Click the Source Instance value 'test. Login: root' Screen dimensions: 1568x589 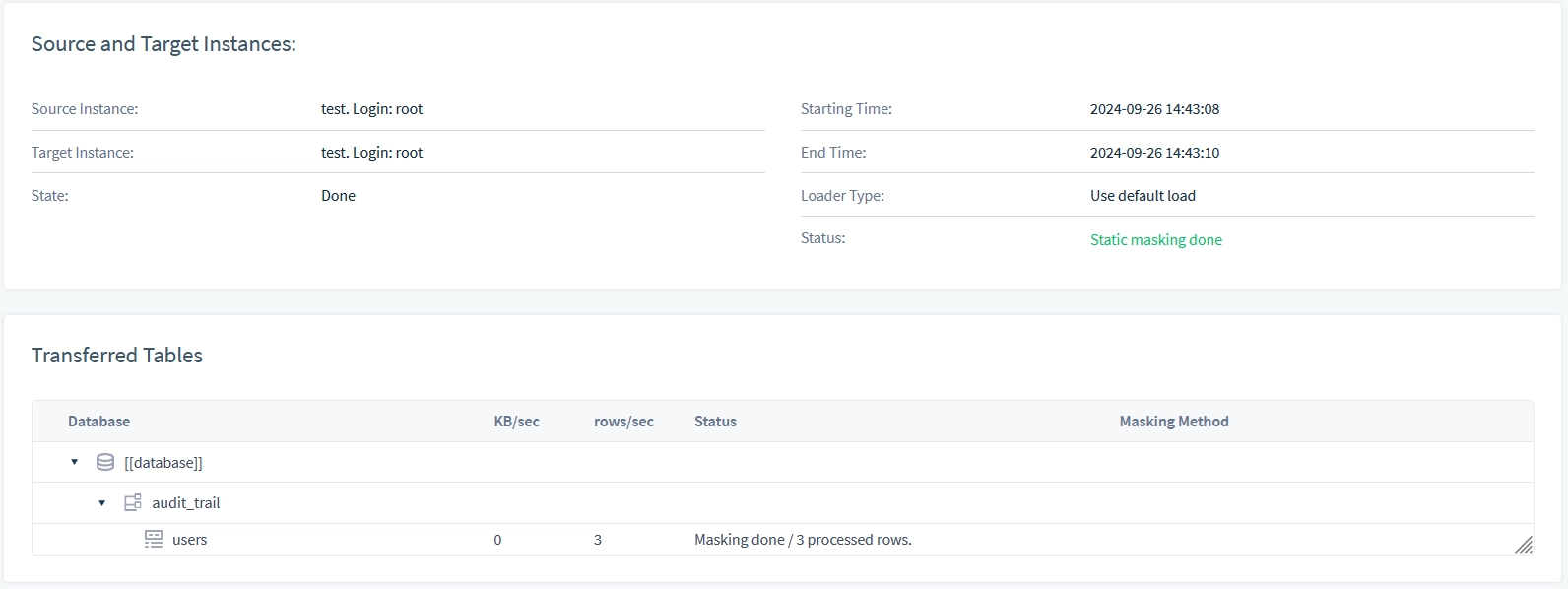click(371, 109)
